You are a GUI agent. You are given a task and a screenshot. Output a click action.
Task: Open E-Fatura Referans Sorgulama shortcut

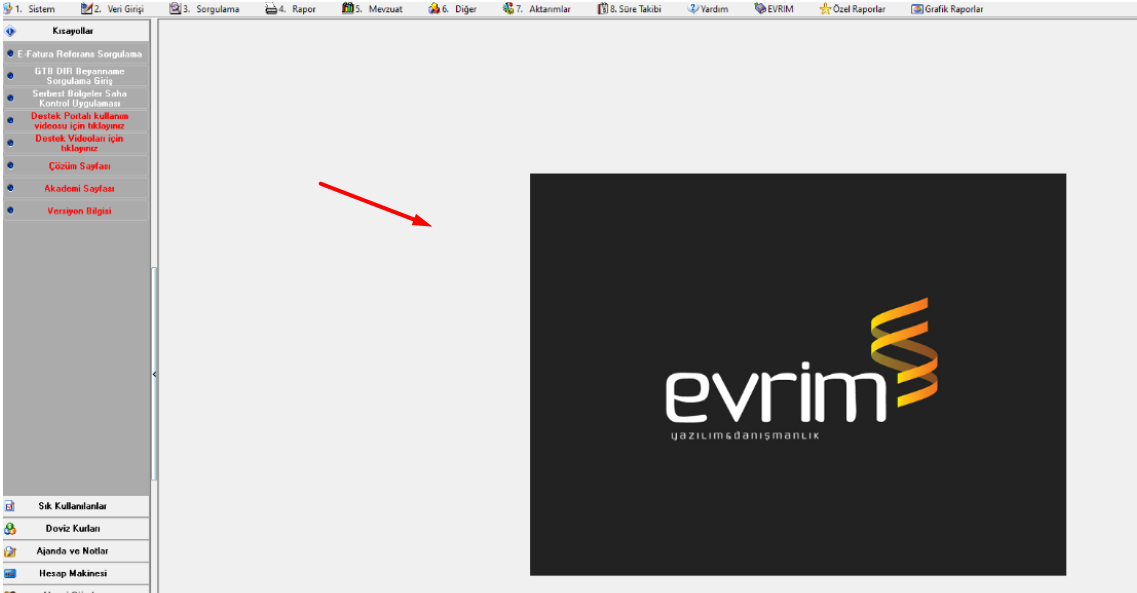(78, 53)
